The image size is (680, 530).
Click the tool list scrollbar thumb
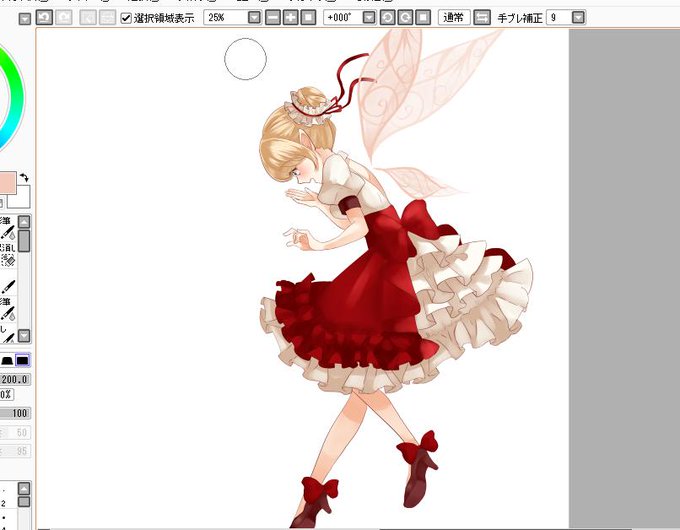[24, 240]
